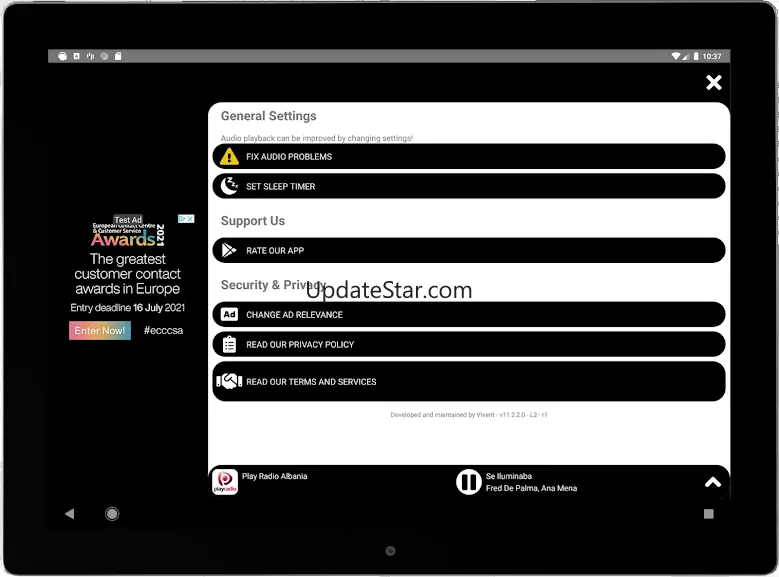
Task: Click the Play Store triangle icon
Action: [x=229, y=250]
